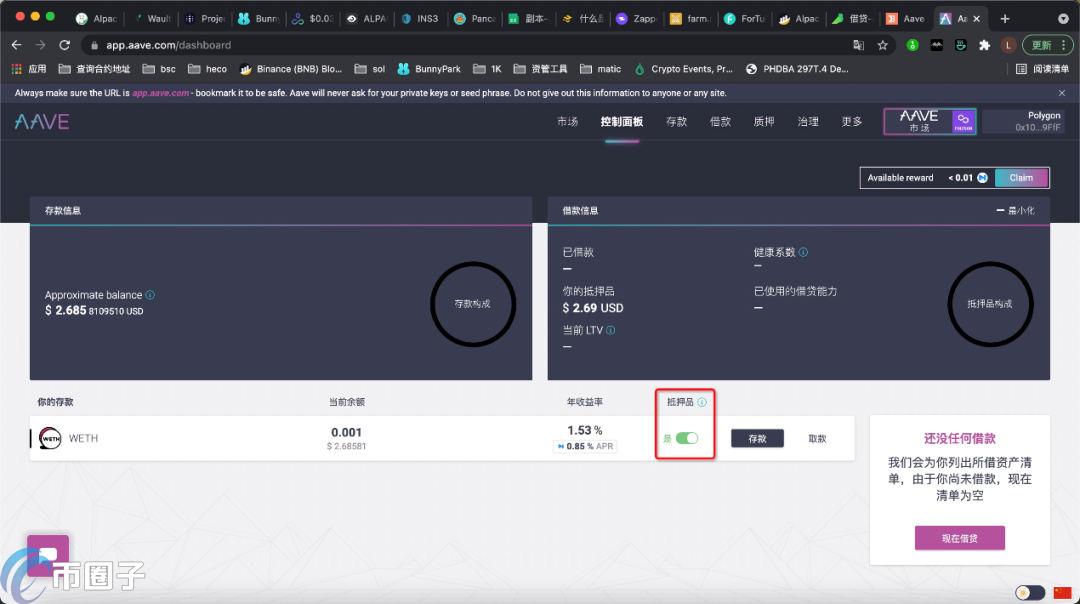The width and height of the screenshot is (1080, 604).
Task: Show Approximate balance info tooltip
Action: coord(150,295)
